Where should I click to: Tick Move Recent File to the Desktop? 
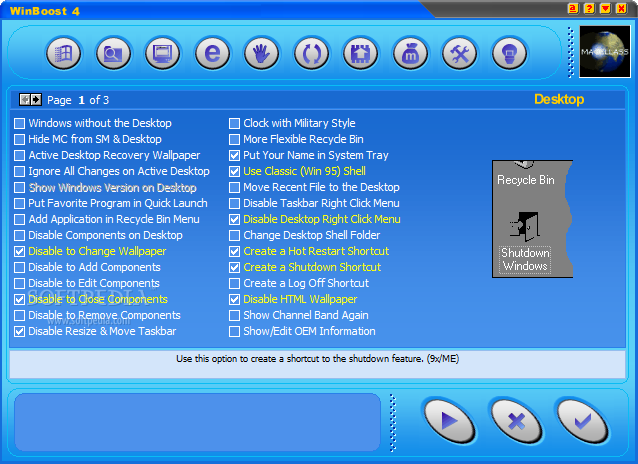(x=234, y=187)
